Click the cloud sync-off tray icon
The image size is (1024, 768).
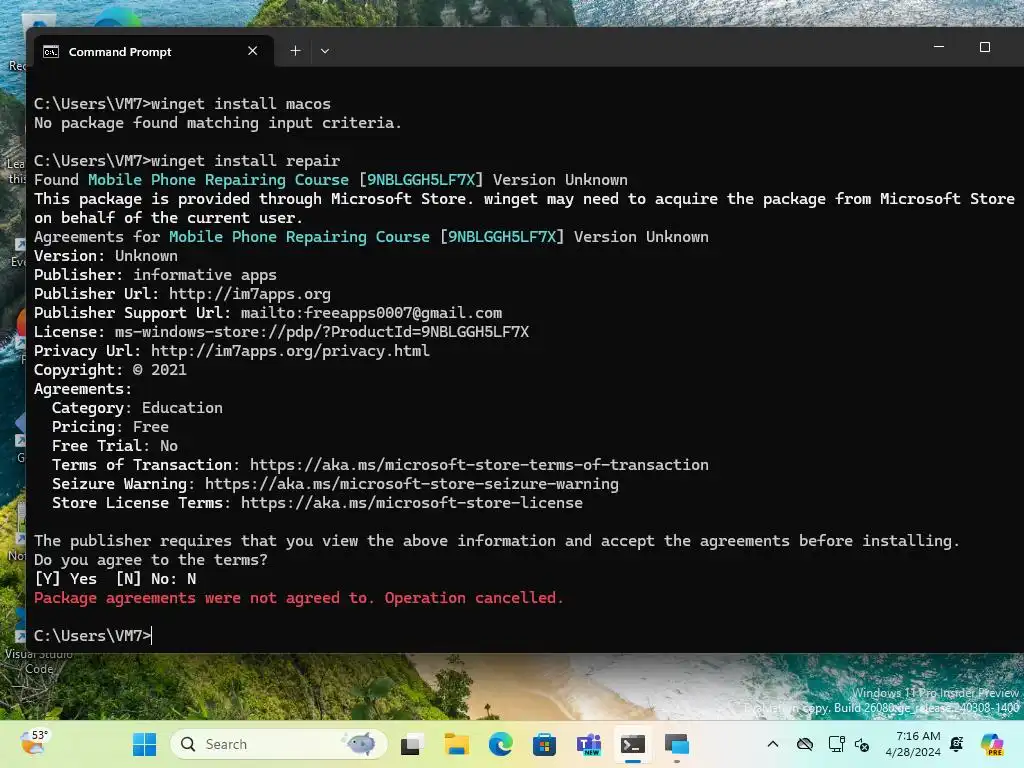click(805, 744)
